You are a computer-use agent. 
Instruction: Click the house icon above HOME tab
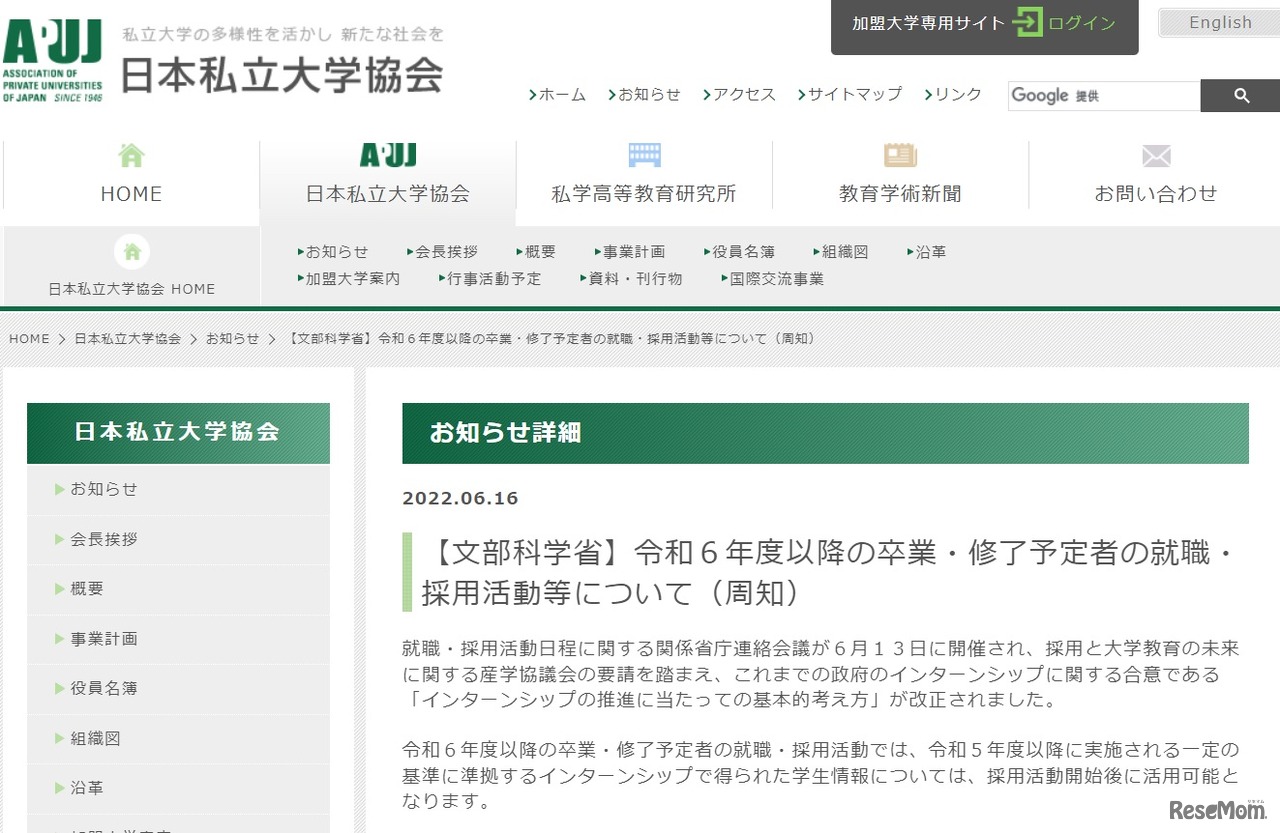[x=131, y=155]
